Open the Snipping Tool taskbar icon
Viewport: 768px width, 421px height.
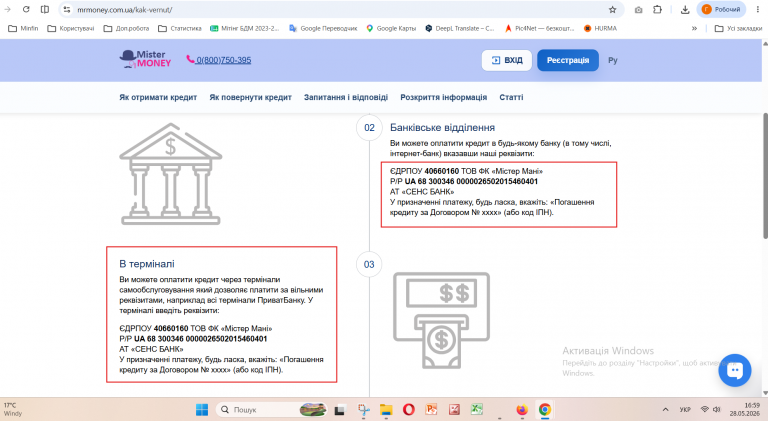(363, 410)
